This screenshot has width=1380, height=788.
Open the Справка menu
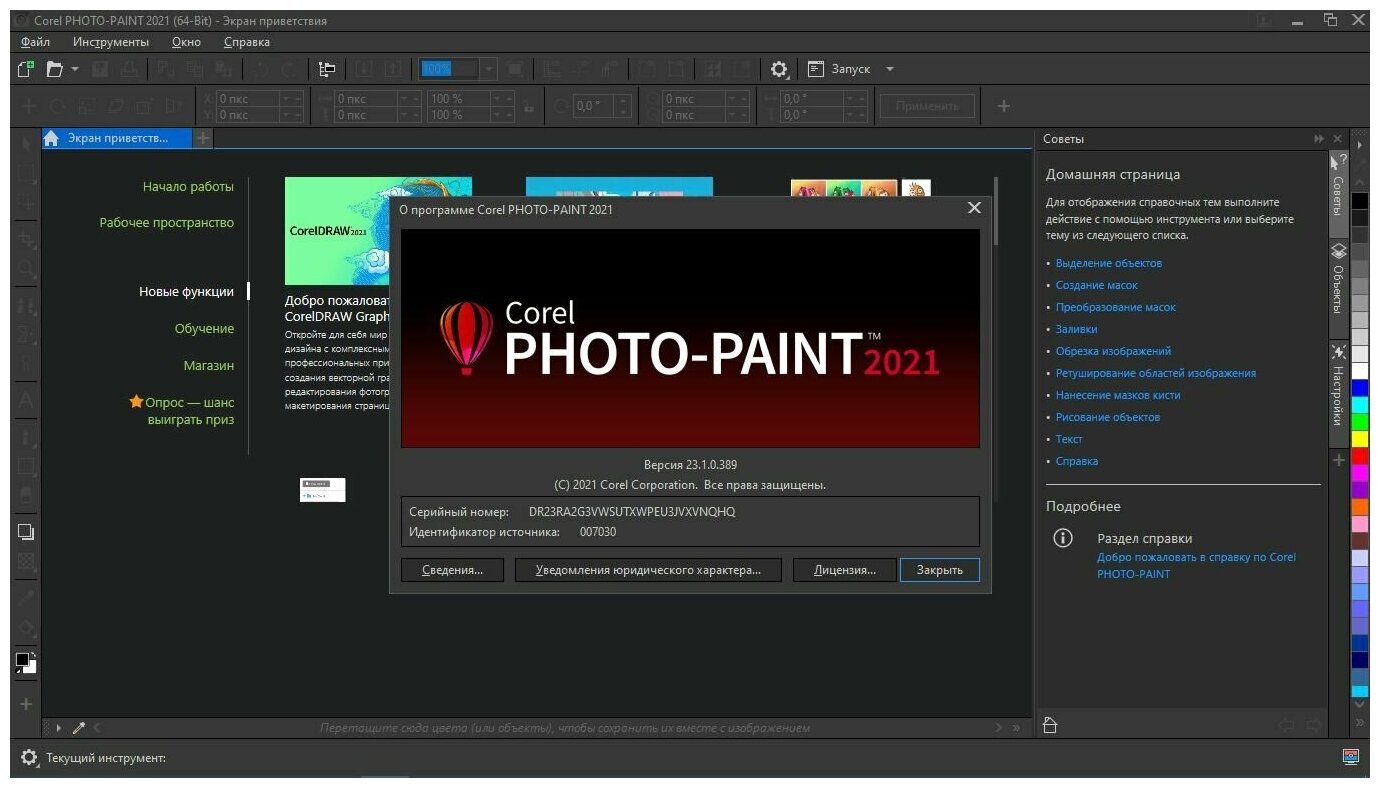[247, 42]
